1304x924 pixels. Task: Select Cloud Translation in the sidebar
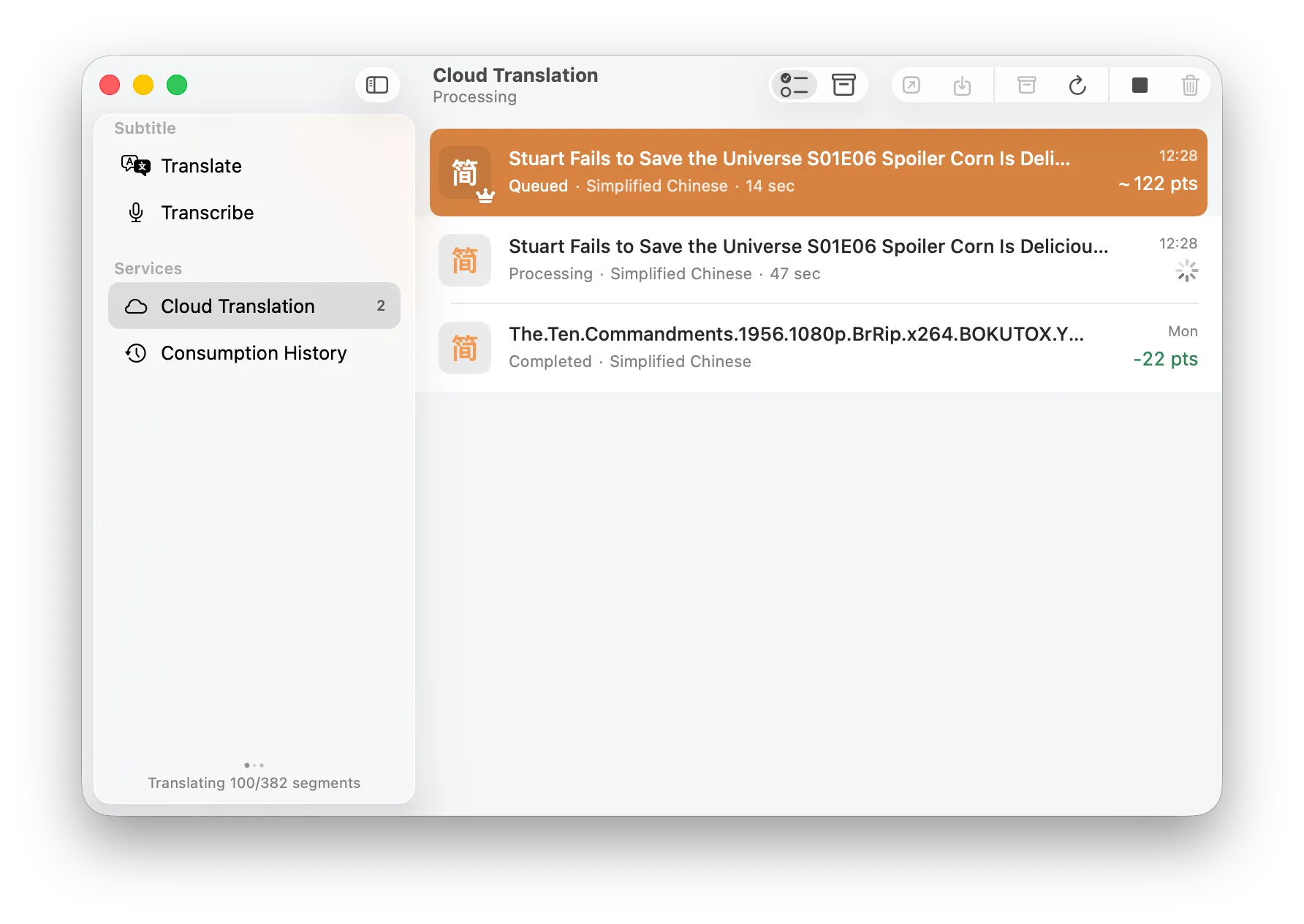(254, 306)
